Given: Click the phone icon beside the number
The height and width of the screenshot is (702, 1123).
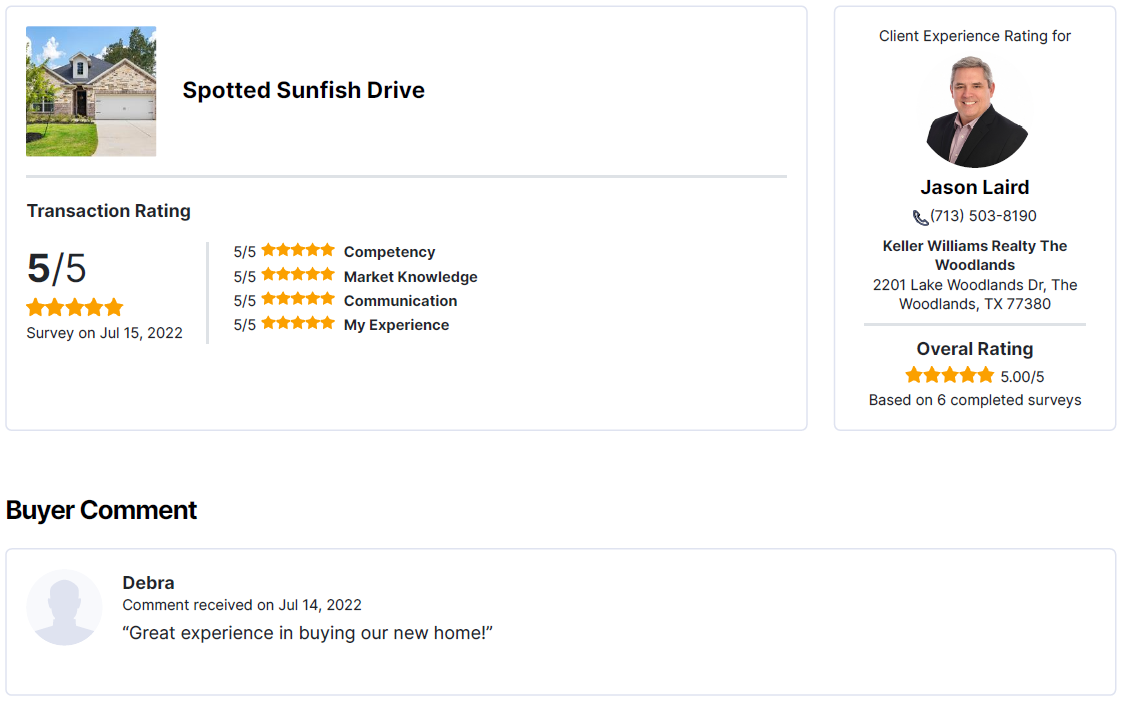Looking at the screenshot, I should click(x=920, y=217).
